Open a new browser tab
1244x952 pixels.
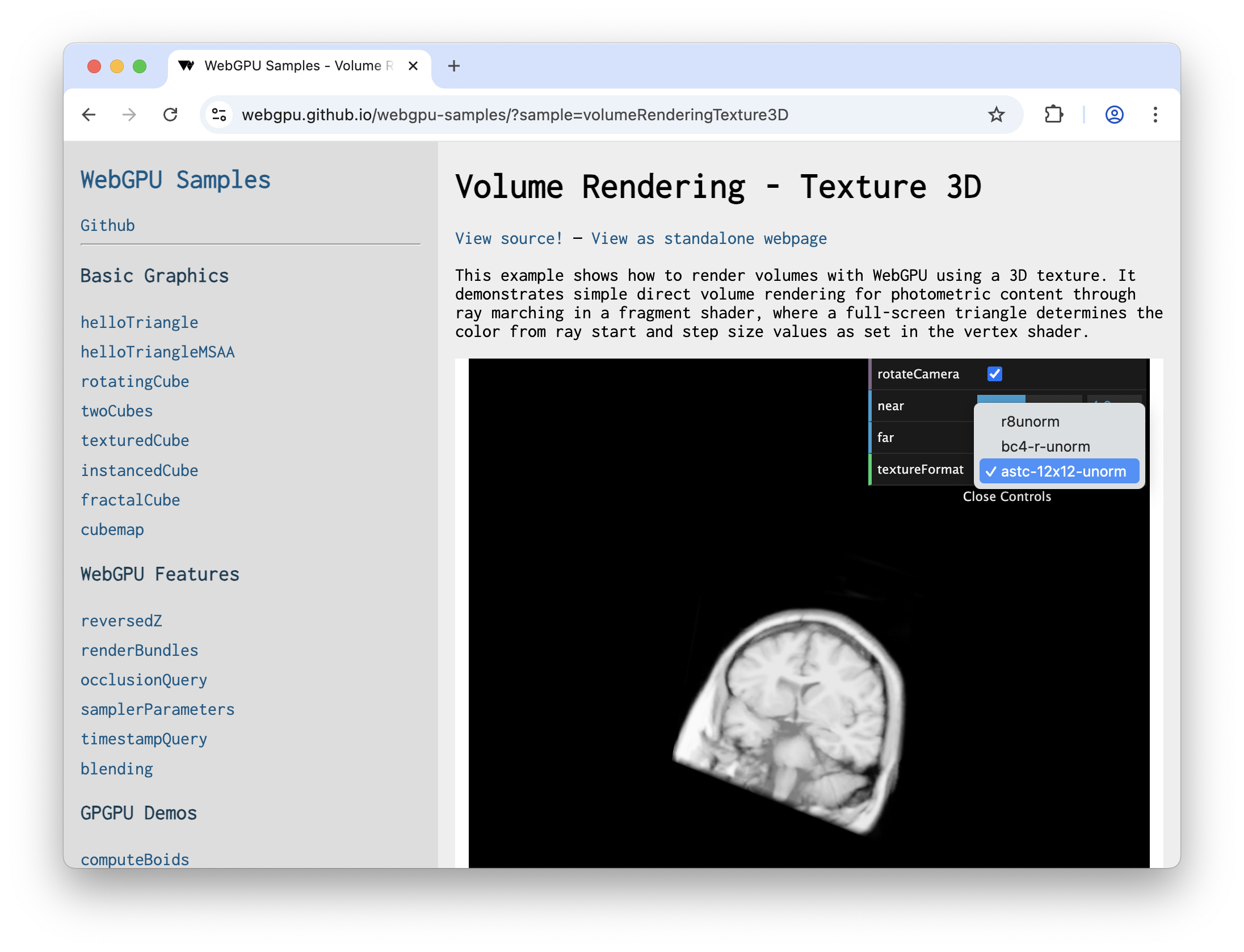coord(453,66)
